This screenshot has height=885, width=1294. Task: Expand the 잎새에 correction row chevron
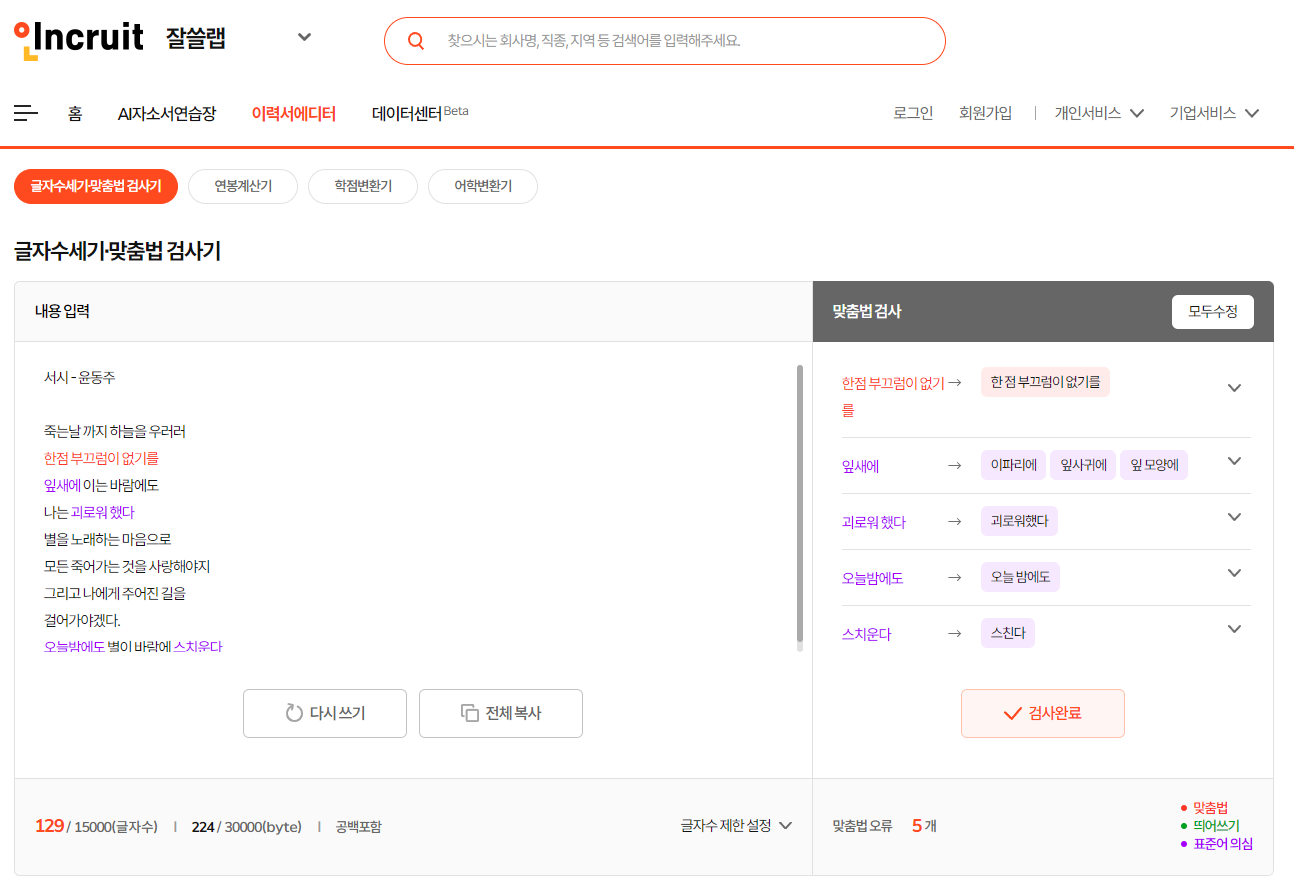(x=1234, y=460)
